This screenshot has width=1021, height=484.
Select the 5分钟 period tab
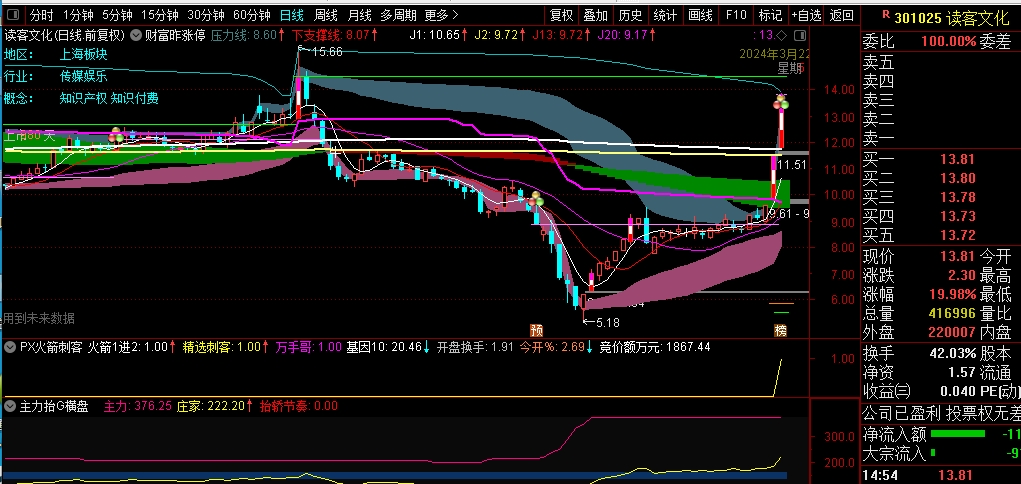(x=118, y=14)
